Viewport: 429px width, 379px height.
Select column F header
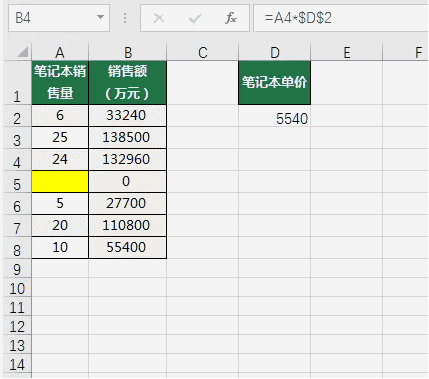click(x=406, y=52)
